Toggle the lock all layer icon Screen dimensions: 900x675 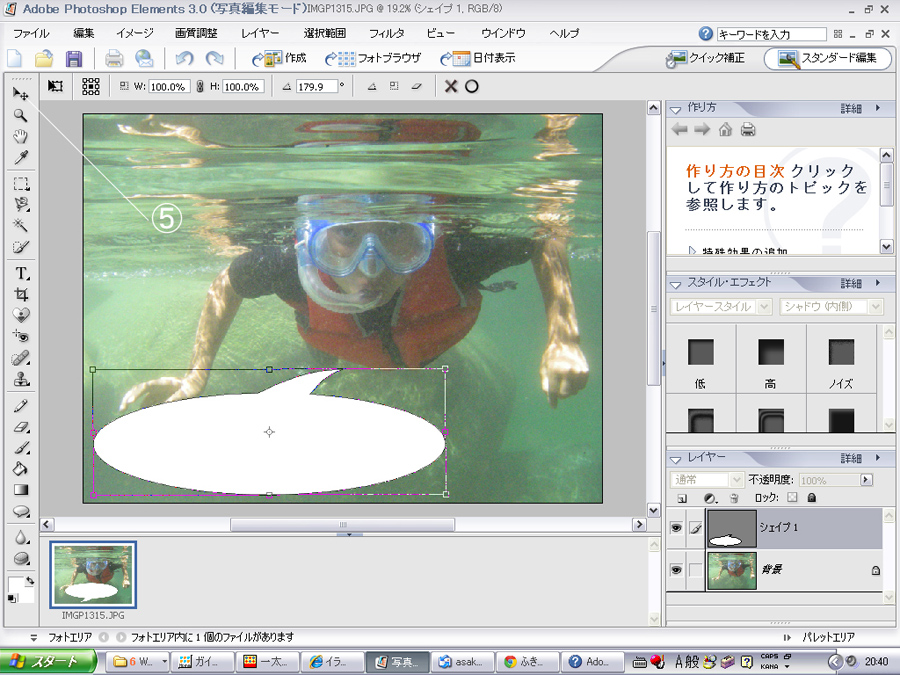coord(811,497)
